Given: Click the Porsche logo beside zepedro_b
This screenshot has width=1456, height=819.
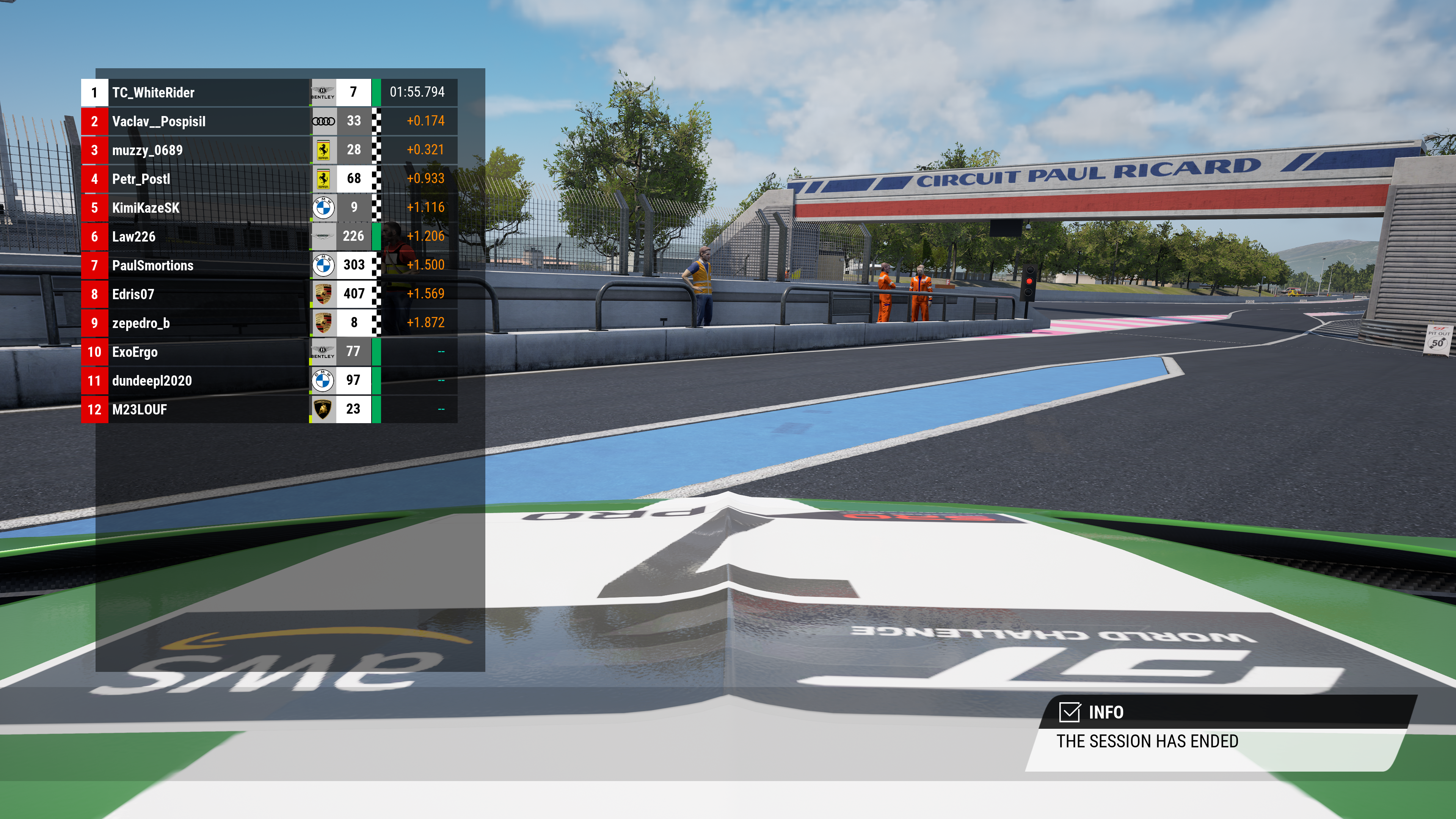Looking at the screenshot, I should pyautogui.click(x=323, y=323).
